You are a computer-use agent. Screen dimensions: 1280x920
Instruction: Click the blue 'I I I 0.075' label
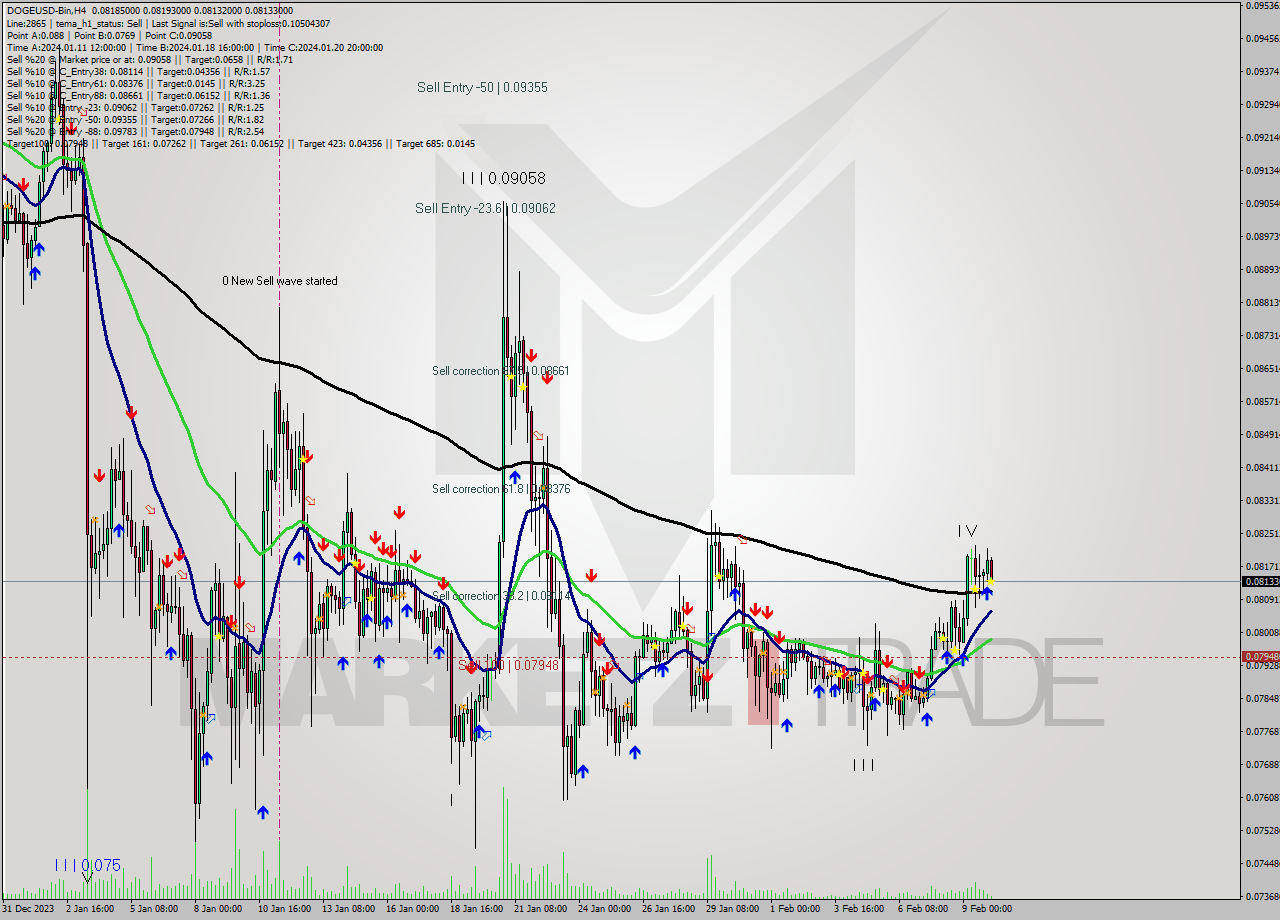tap(88, 865)
